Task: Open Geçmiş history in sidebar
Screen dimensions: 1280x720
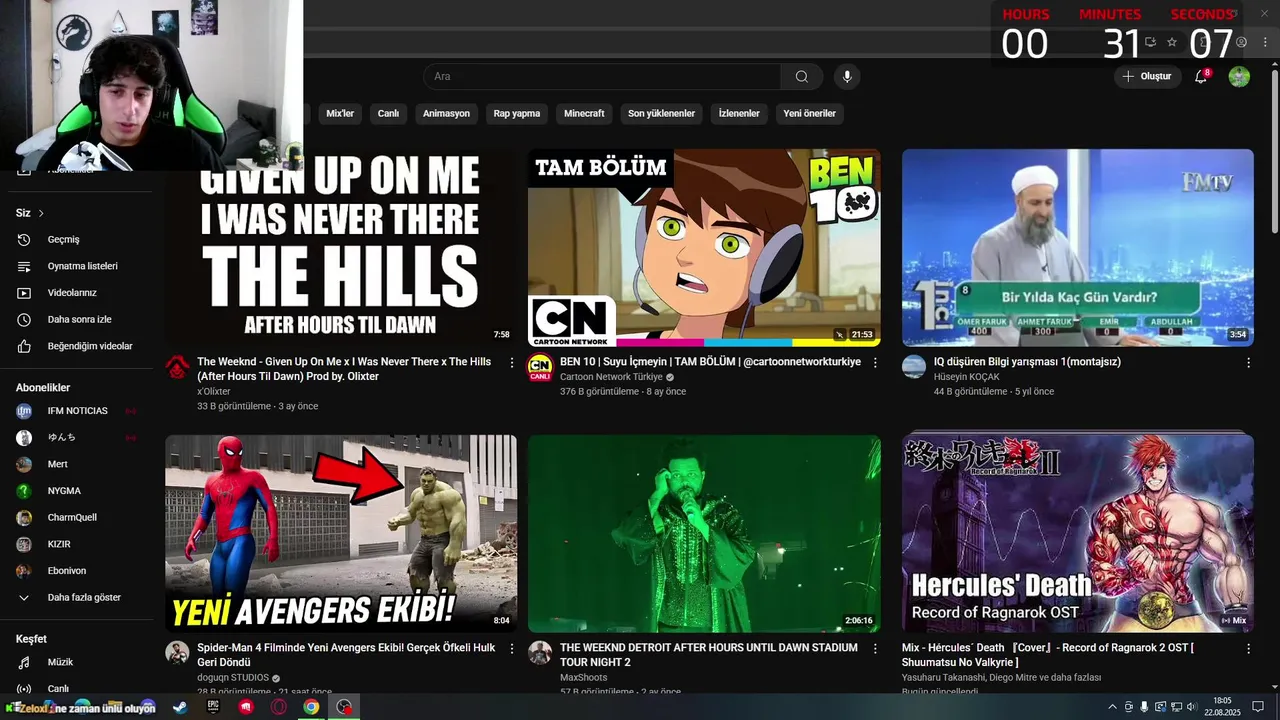Action: pyautogui.click(x=80, y=240)
